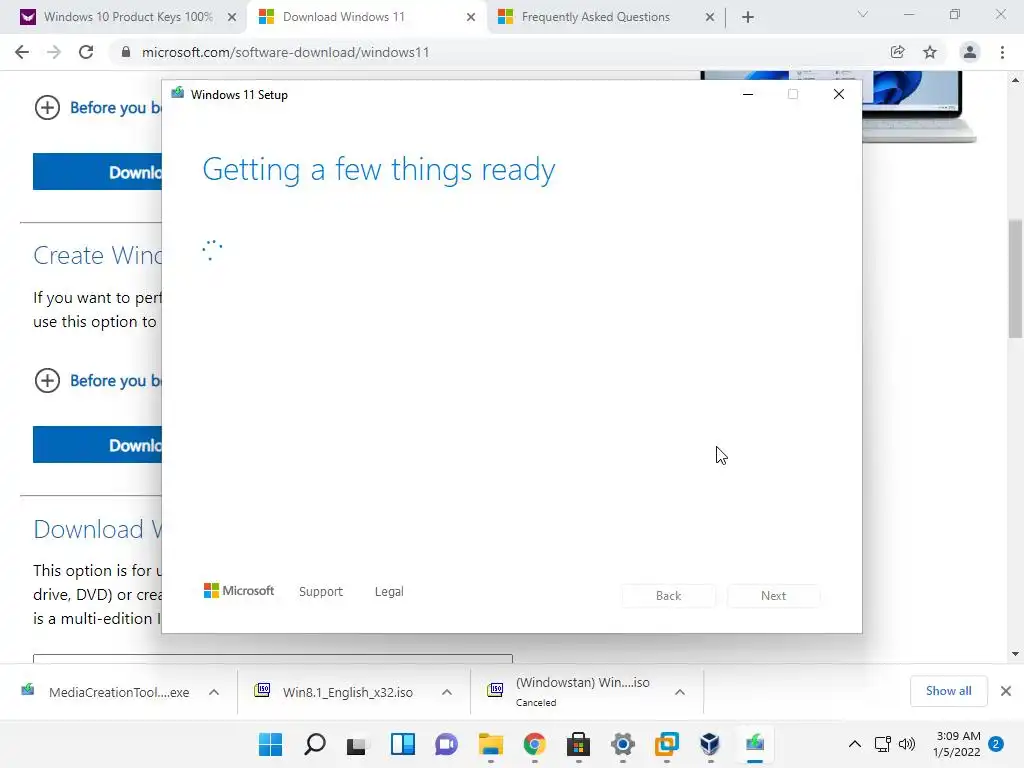
Task: Close the Windows 11 Setup dialog
Action: [839, 95]
